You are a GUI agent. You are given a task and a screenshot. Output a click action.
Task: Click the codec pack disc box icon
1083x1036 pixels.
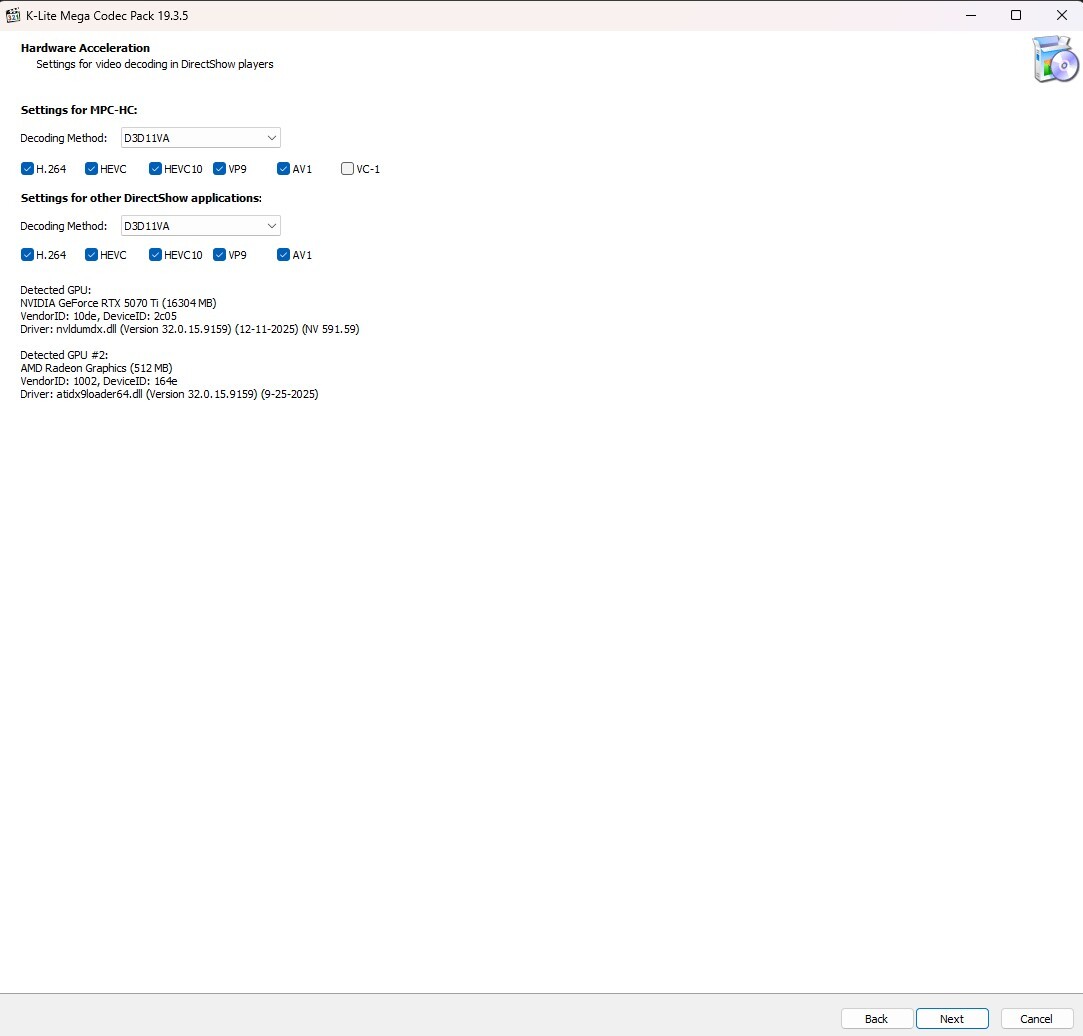point(1055,60)
